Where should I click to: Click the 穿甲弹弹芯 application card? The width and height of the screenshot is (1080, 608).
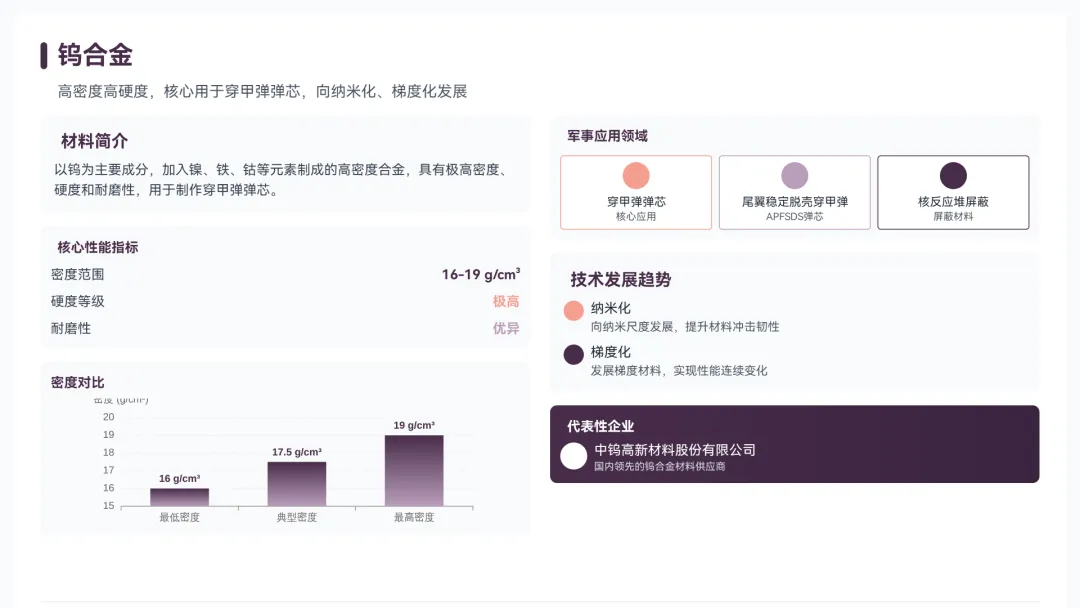coord(636,192)
